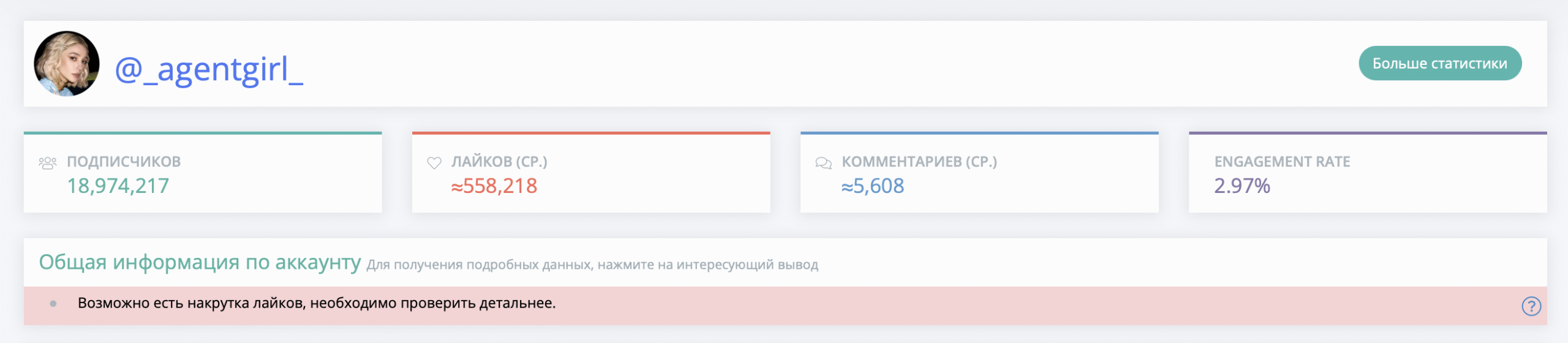Click the КОММЕНТАРИЕВ (СР.) label

tap(919, 162)
